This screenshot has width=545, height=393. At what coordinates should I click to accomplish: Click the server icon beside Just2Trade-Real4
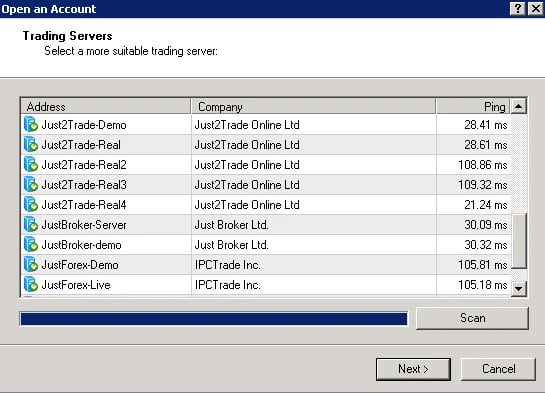(x=31, y=205)
